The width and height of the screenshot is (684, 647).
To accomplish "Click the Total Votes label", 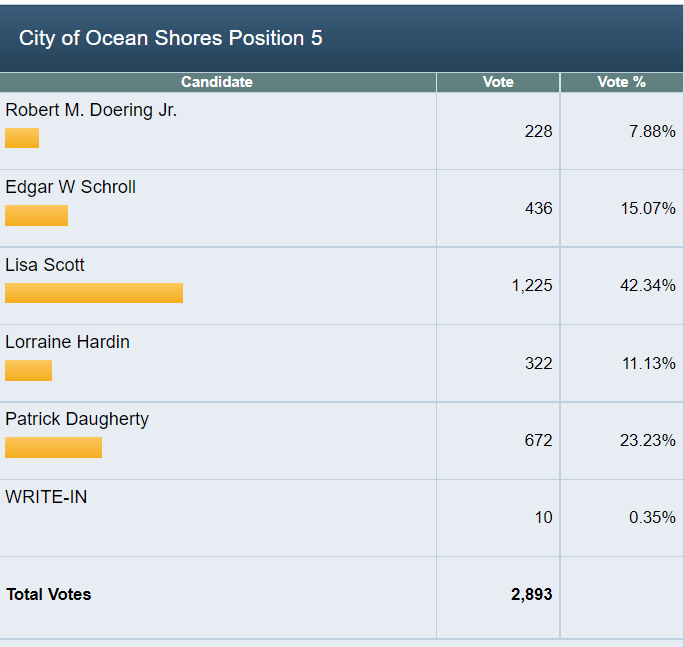I will pos(48,594).
